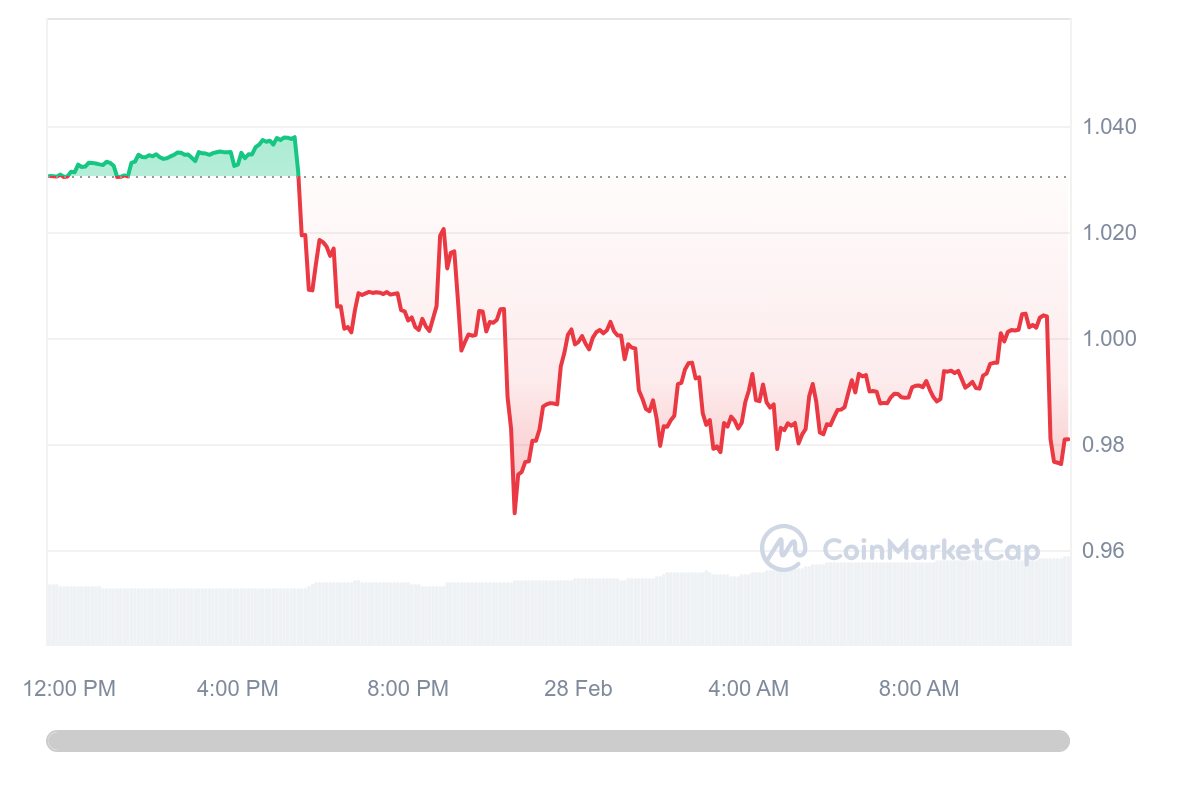Click the CoinMarketCap logo icon
The width and height of the screenshot is (1200, 800).
pyautogui.click(x=784, y=548)
